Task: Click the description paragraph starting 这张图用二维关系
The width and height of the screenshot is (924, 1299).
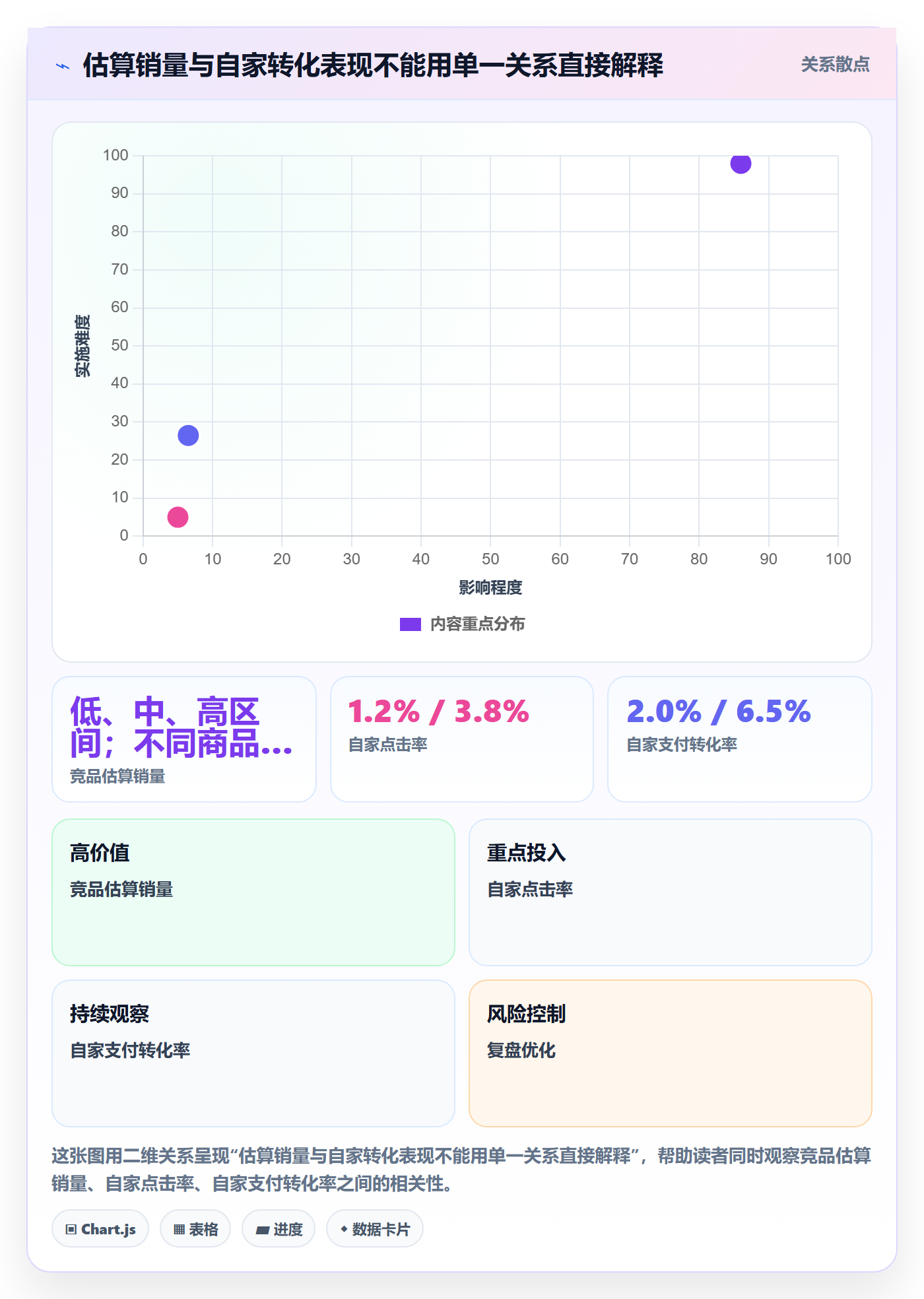Action: [461, 1170]
